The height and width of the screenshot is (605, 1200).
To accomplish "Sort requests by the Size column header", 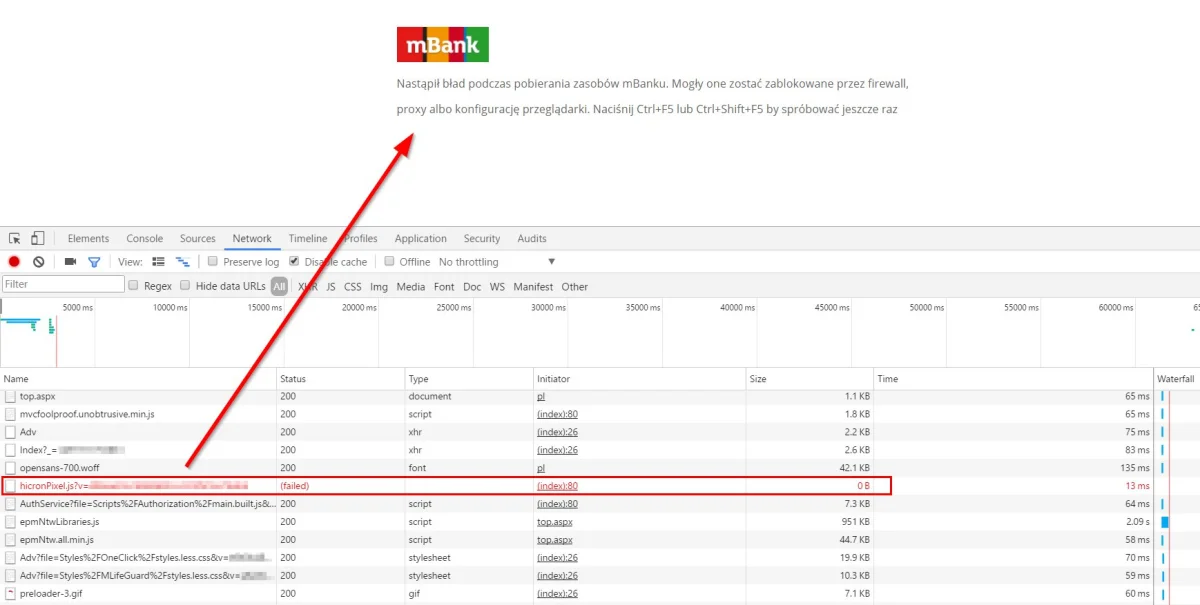I will pyautogui.click(x=758, y=379).
